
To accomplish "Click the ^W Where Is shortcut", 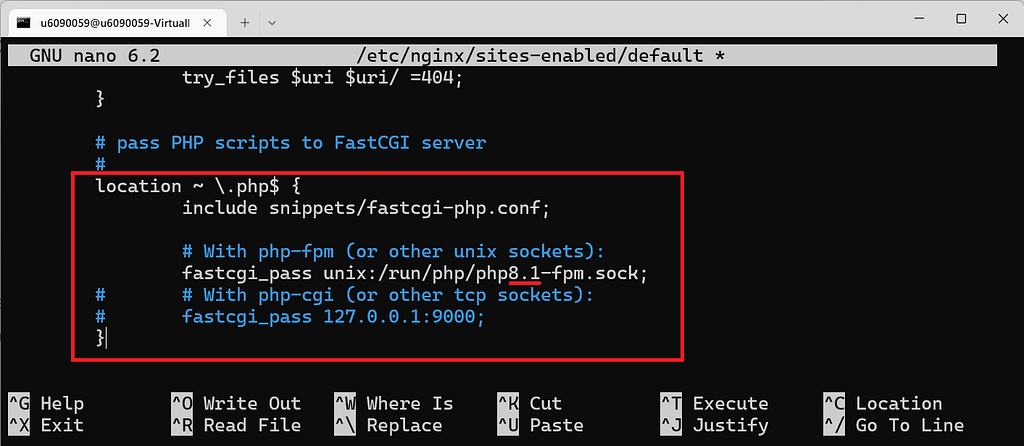I will 394,404.
